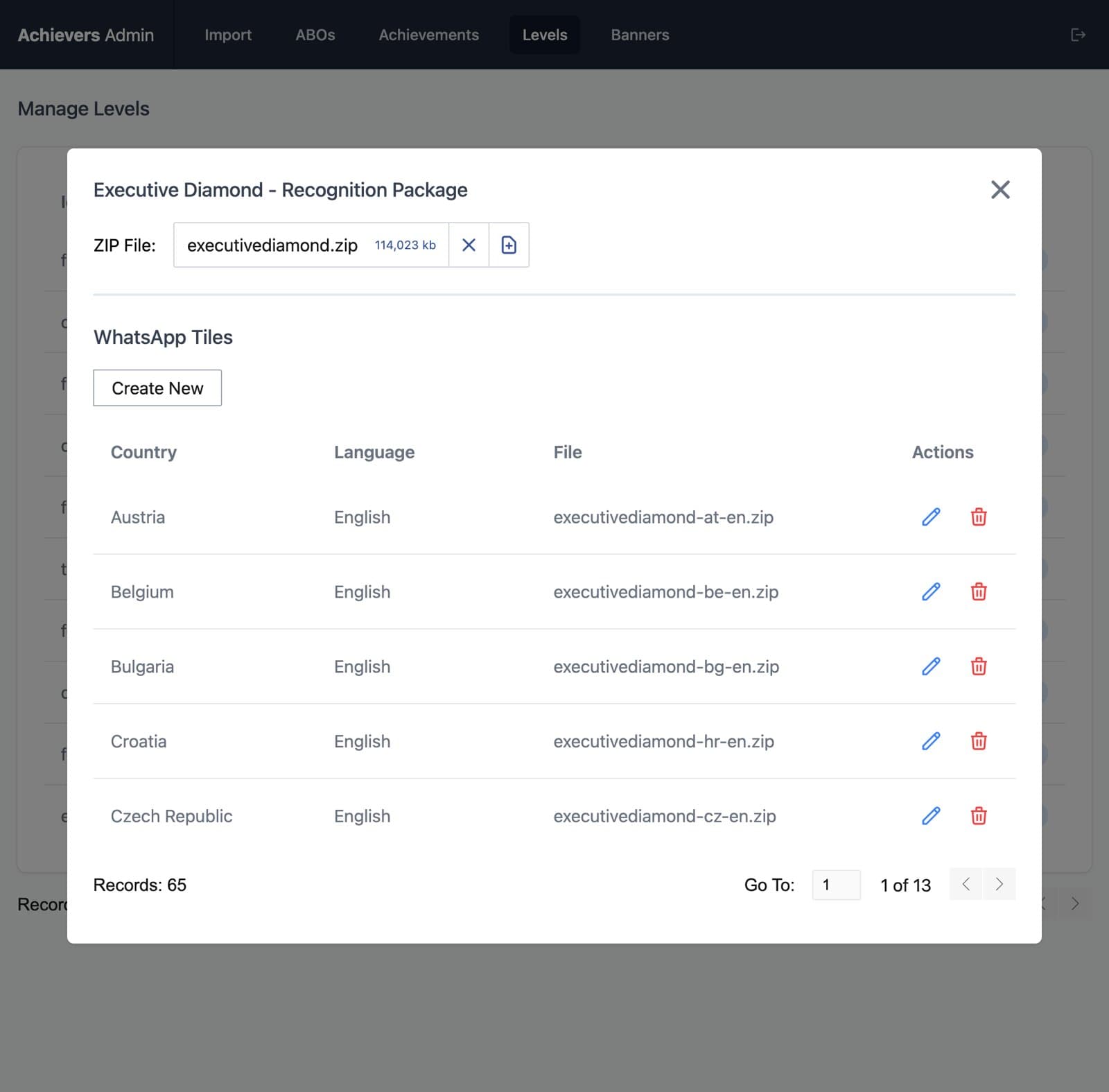Select executivediamond-be-en.zip file name
Screen dimensions: 1109x1092
(666, 592)
